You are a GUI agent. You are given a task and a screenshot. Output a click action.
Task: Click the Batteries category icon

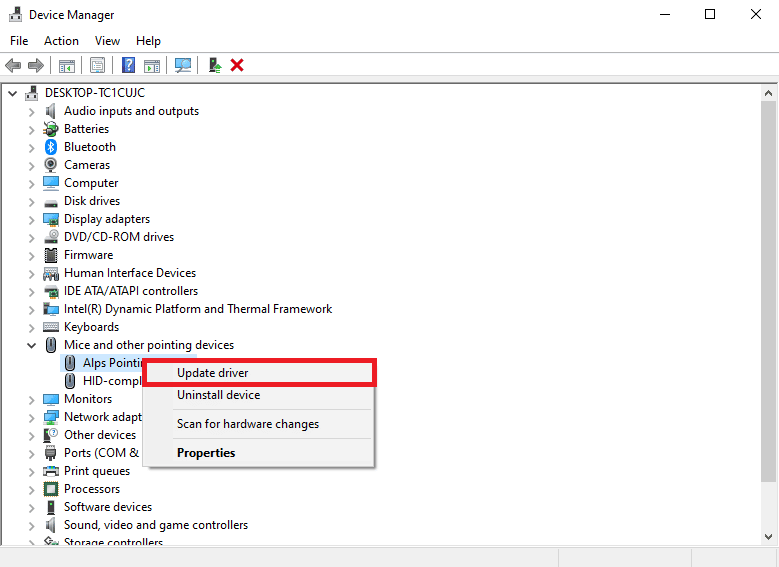coord(51,129)
